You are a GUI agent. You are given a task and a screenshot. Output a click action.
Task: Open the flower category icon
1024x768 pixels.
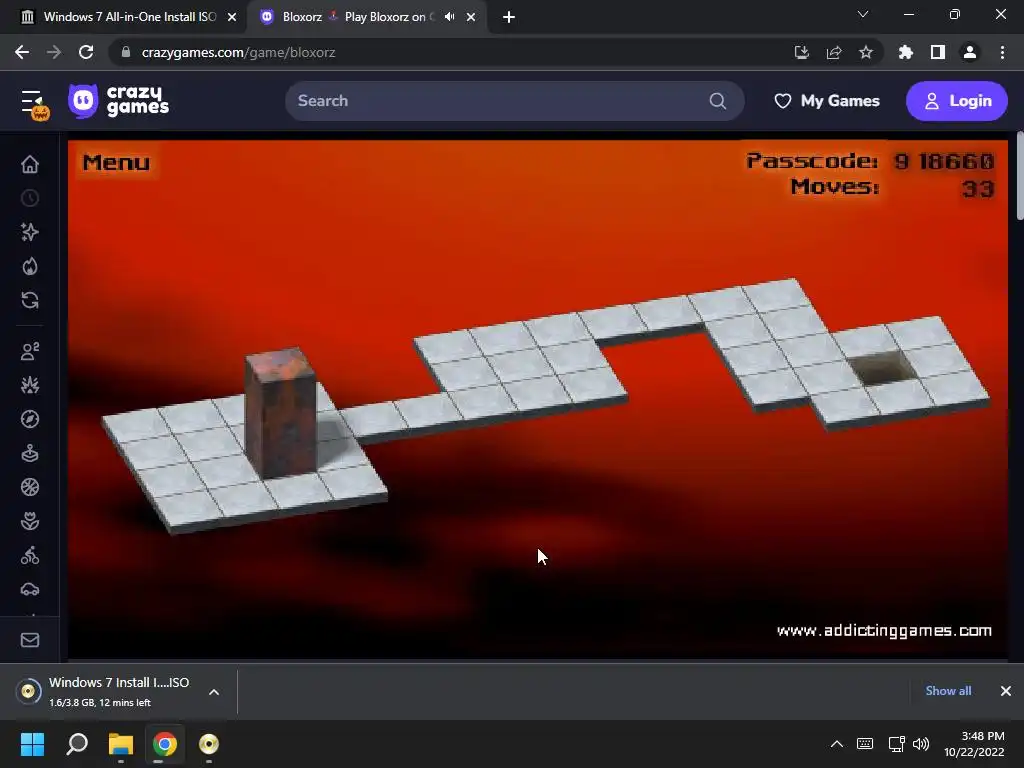coord(30,521)
